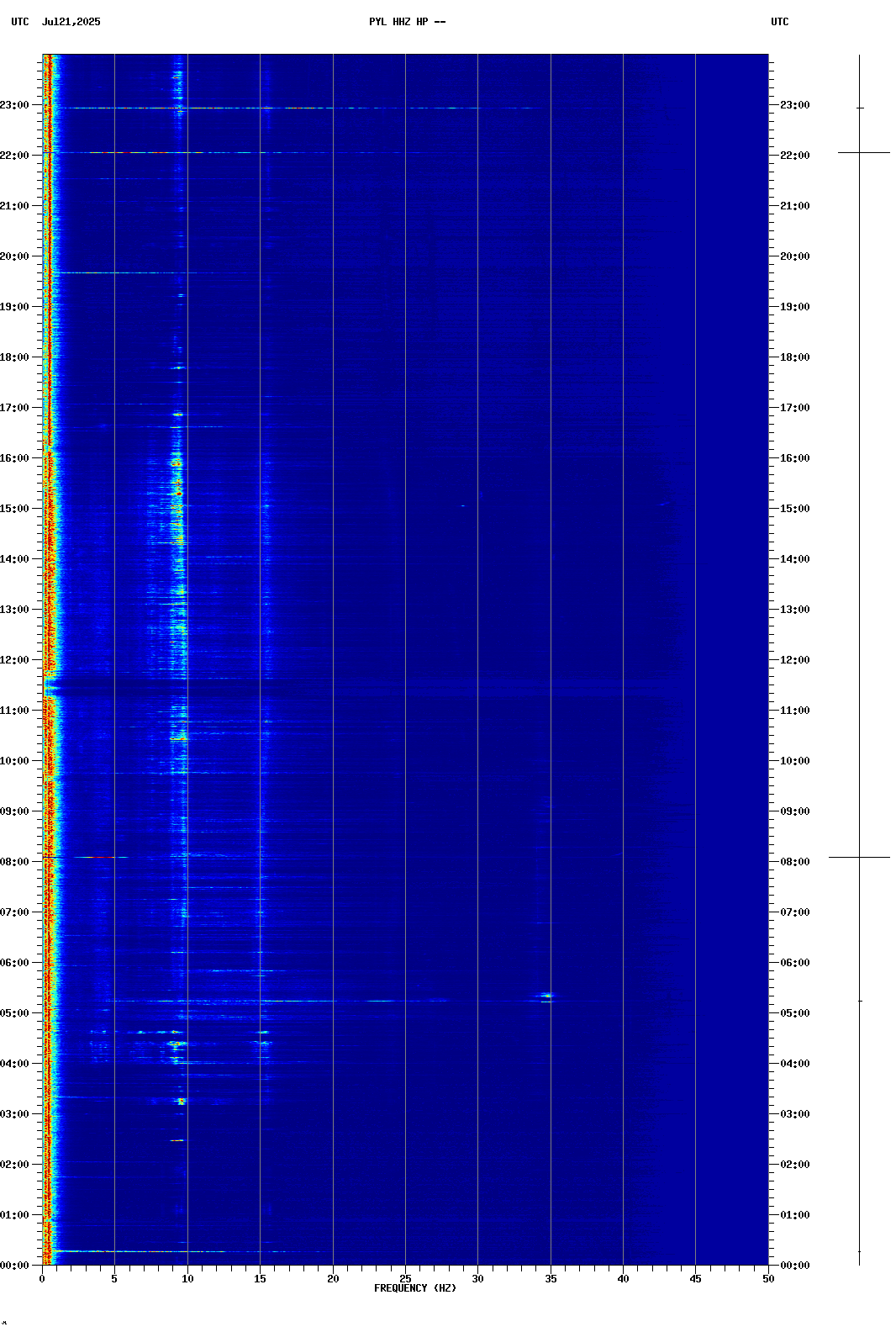
Task: Click 08:00 on the right time axis
Action: 795,862
